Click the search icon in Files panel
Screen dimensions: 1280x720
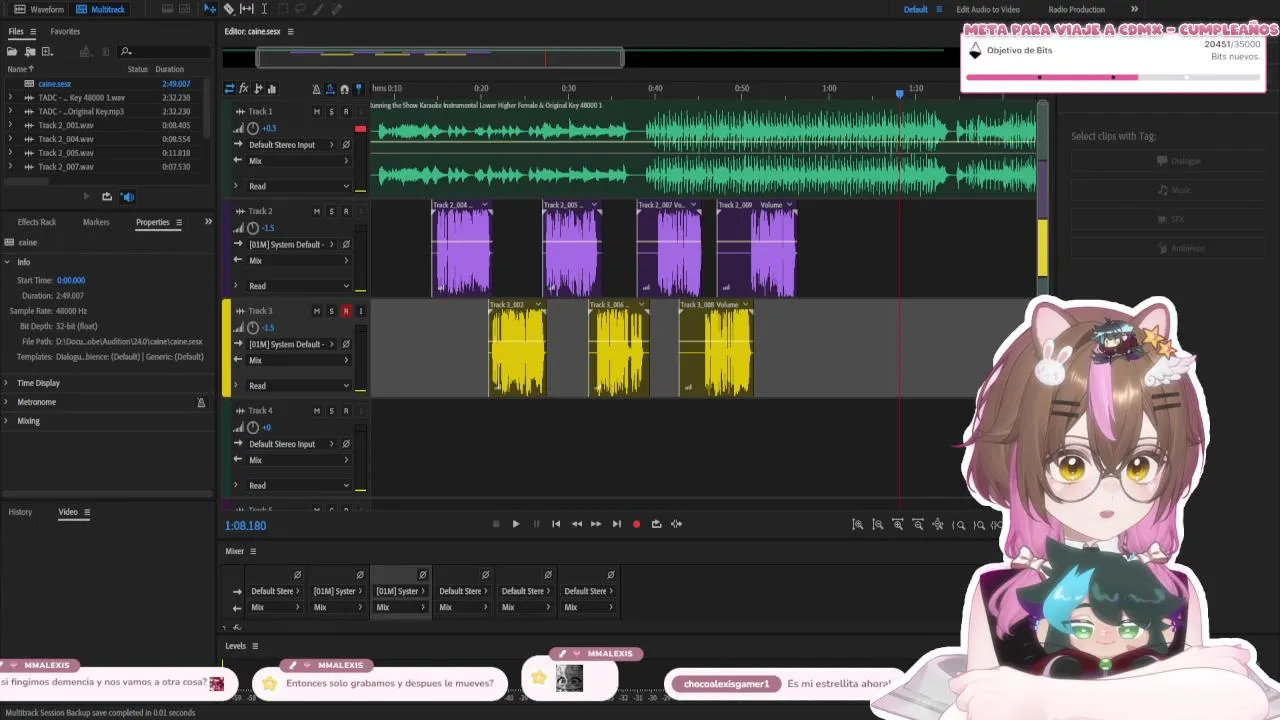pyautogui.click(x=126, y=51)
